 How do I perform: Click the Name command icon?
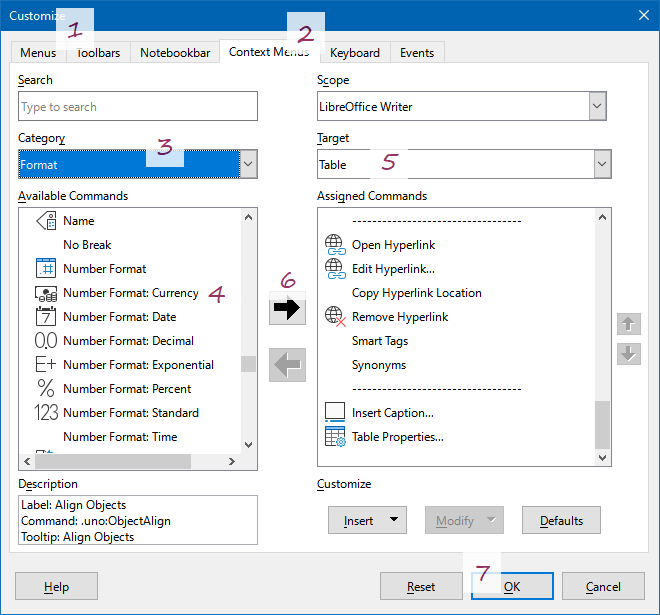tap(46, 221)
